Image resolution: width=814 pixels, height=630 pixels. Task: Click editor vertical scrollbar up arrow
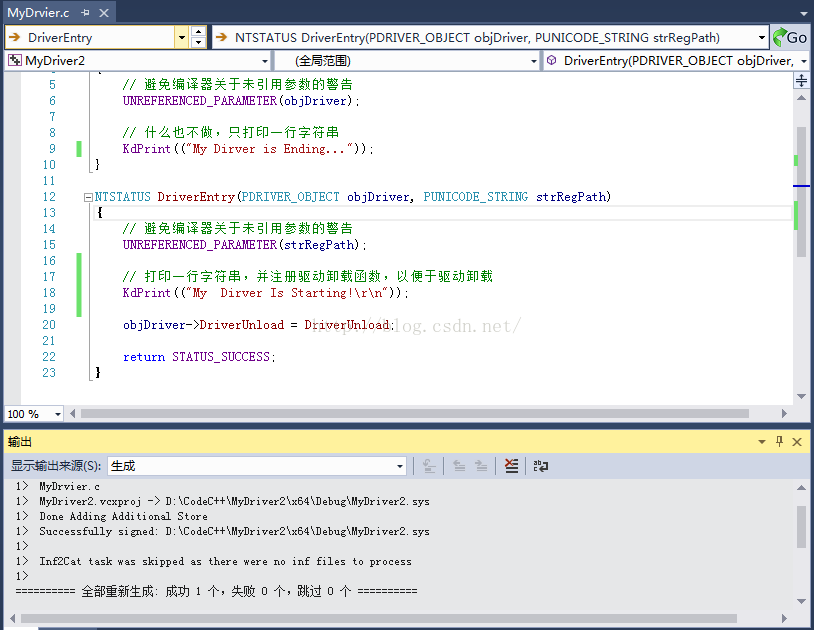pyautogui.click(x=801, y=98)
